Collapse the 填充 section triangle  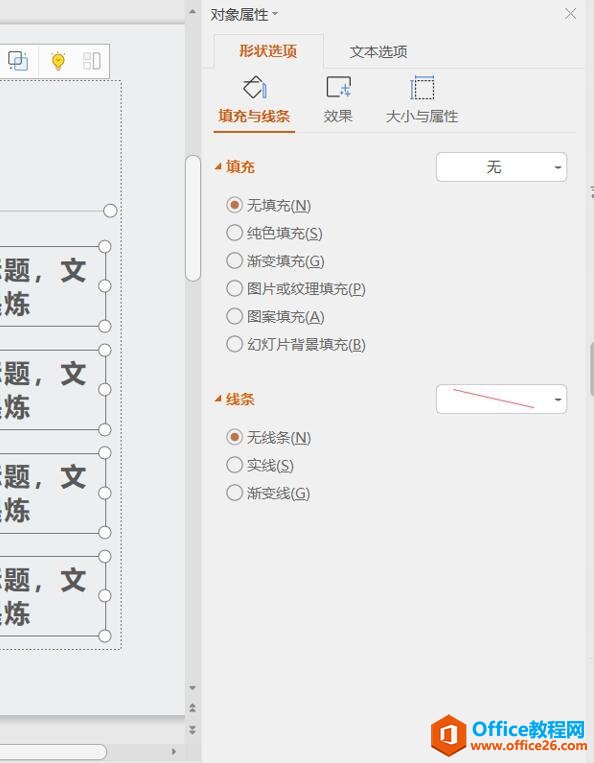pos(218,167)
